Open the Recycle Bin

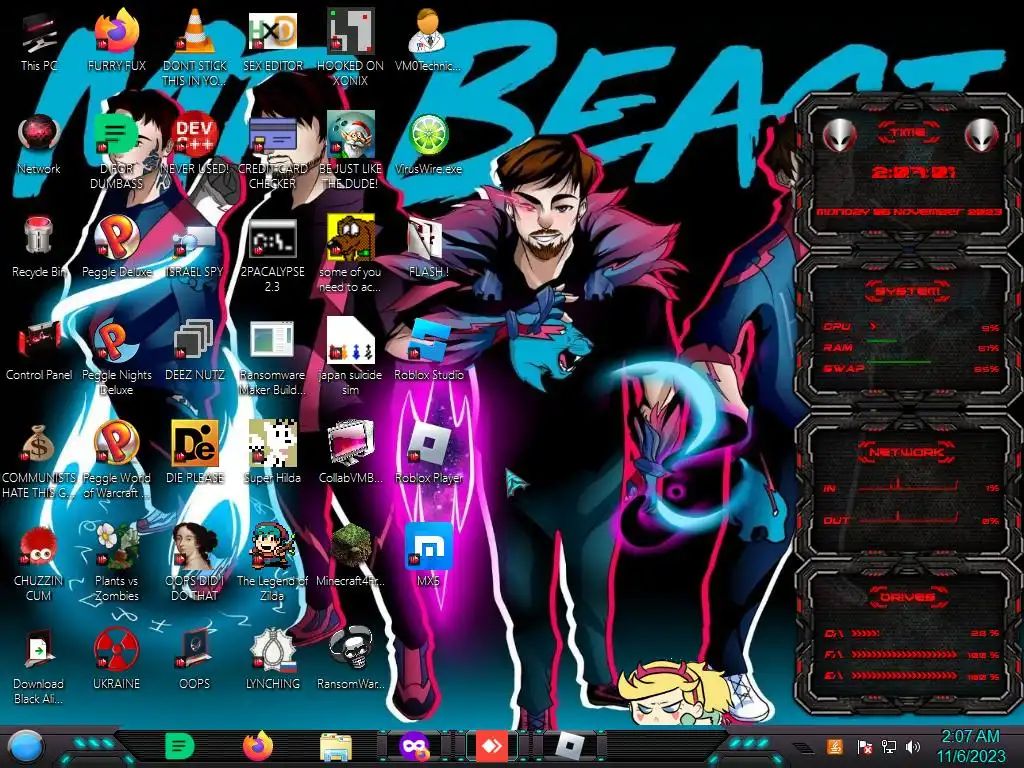pyautogui.click(x=39, y=236)
